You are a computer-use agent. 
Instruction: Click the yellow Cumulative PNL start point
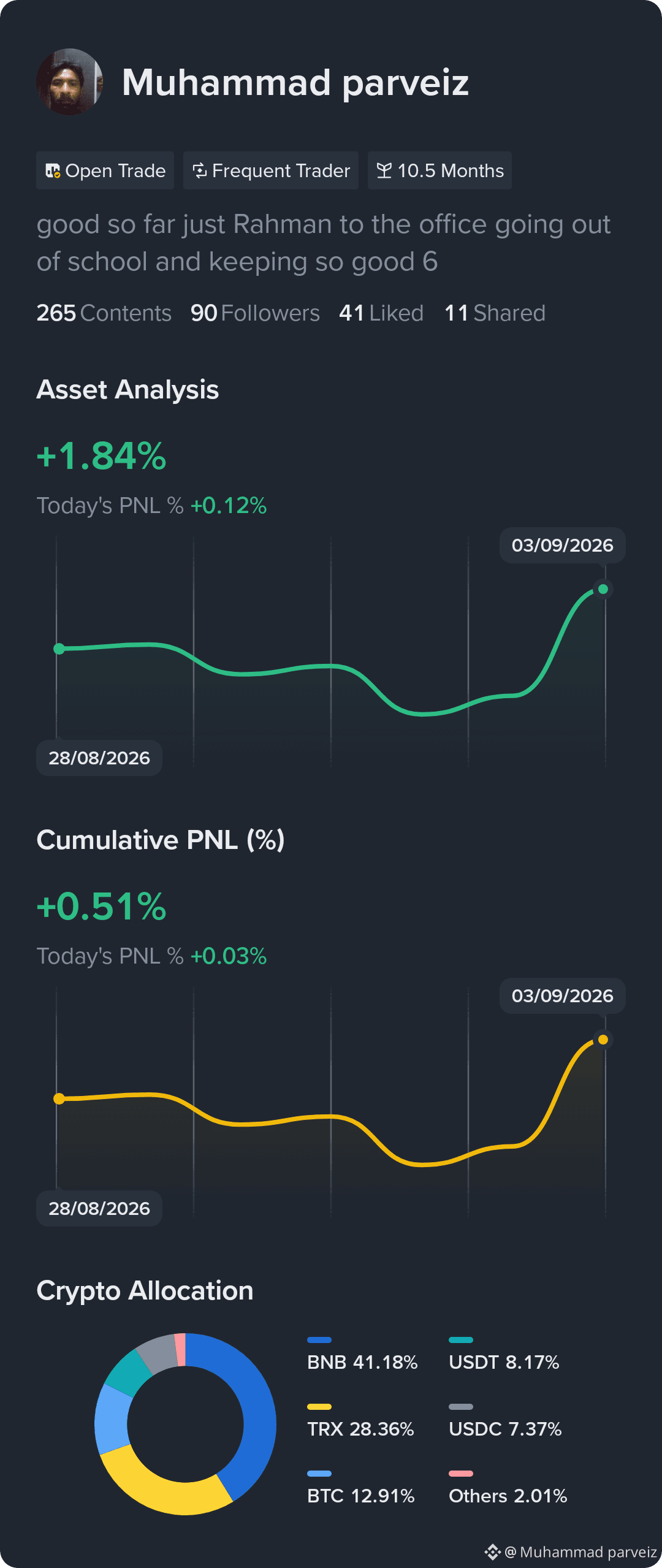pos(59,1099)
